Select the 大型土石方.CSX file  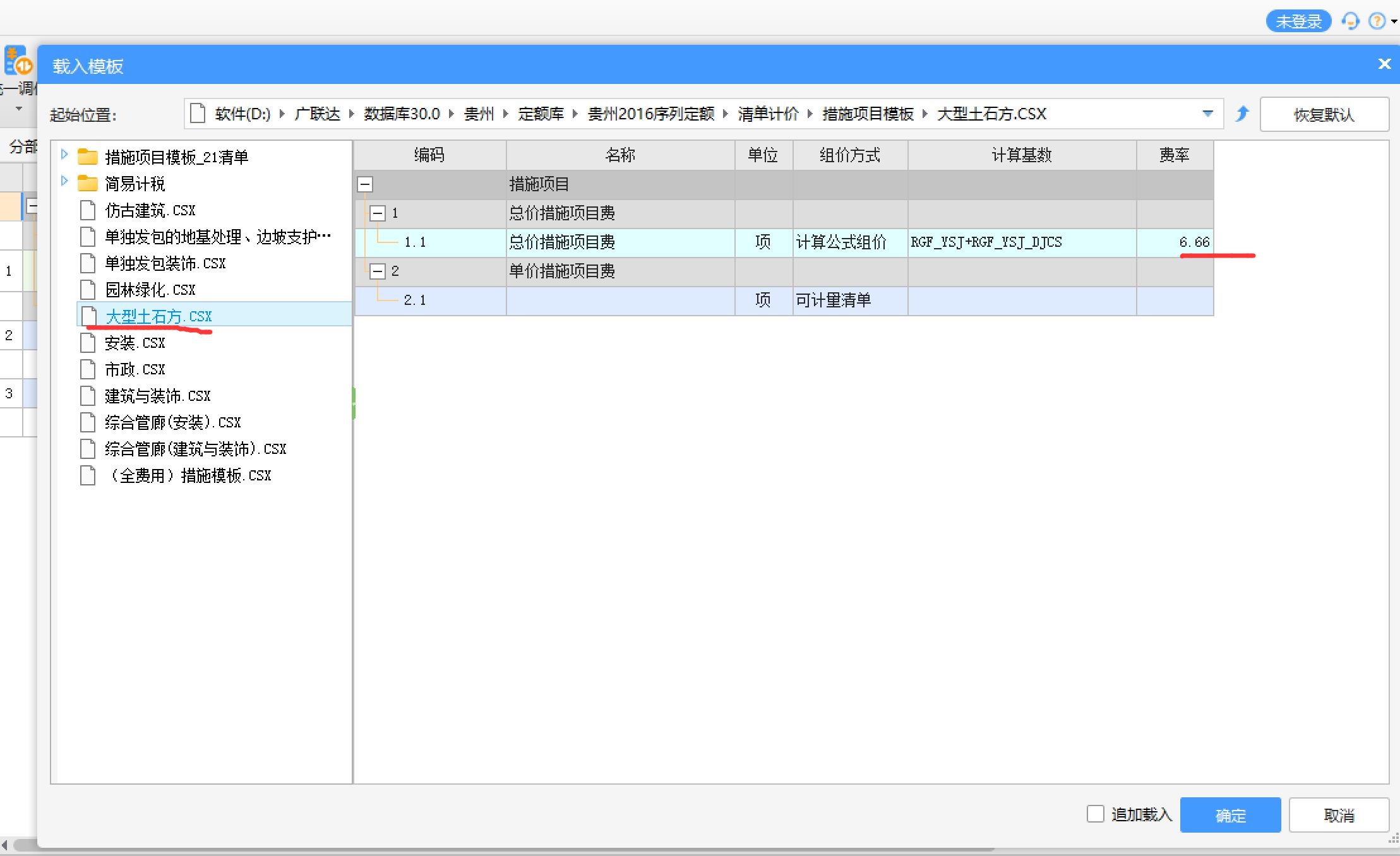click(x=159, y=316)
